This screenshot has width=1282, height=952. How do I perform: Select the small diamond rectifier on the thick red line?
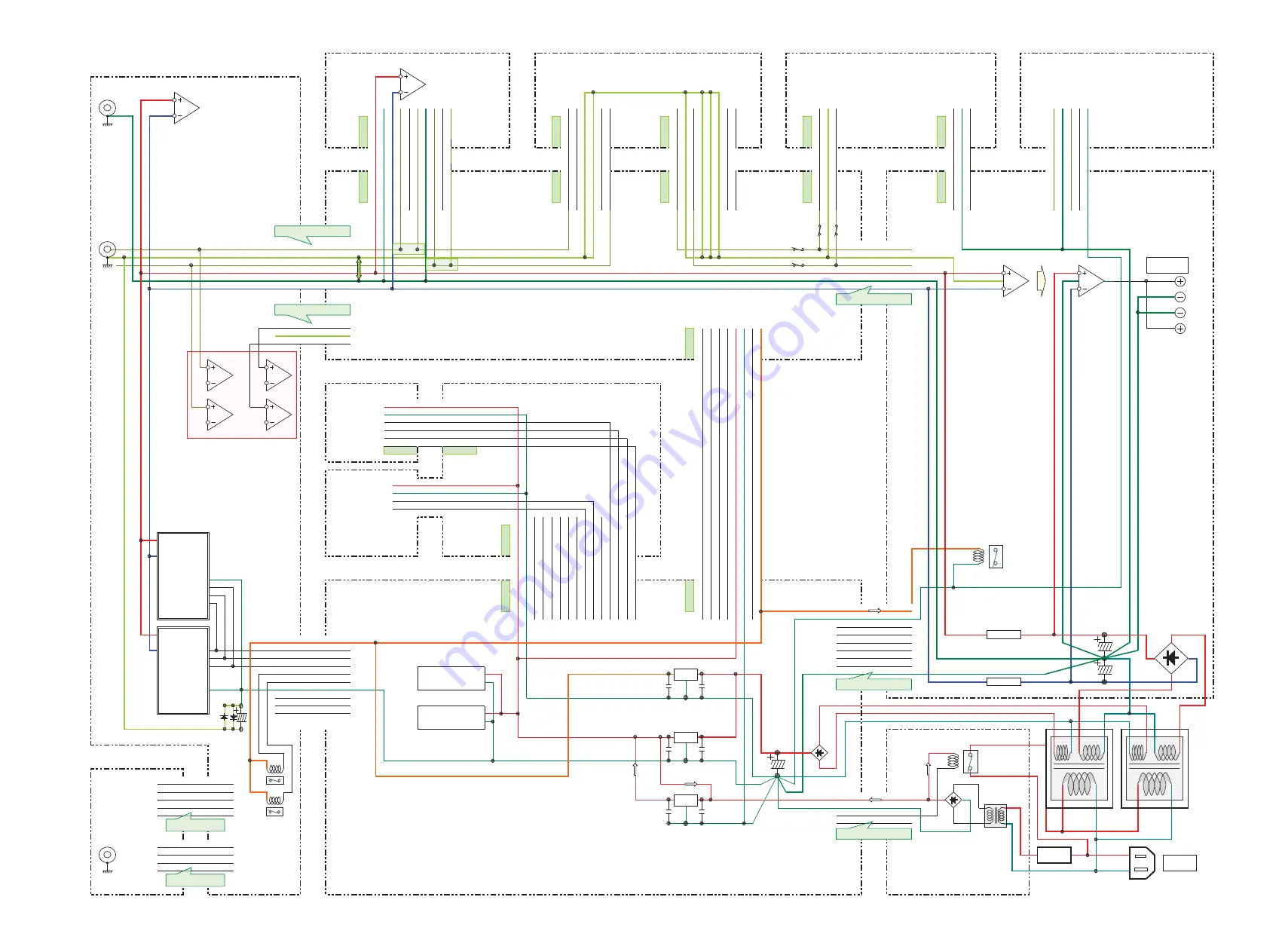819,752
